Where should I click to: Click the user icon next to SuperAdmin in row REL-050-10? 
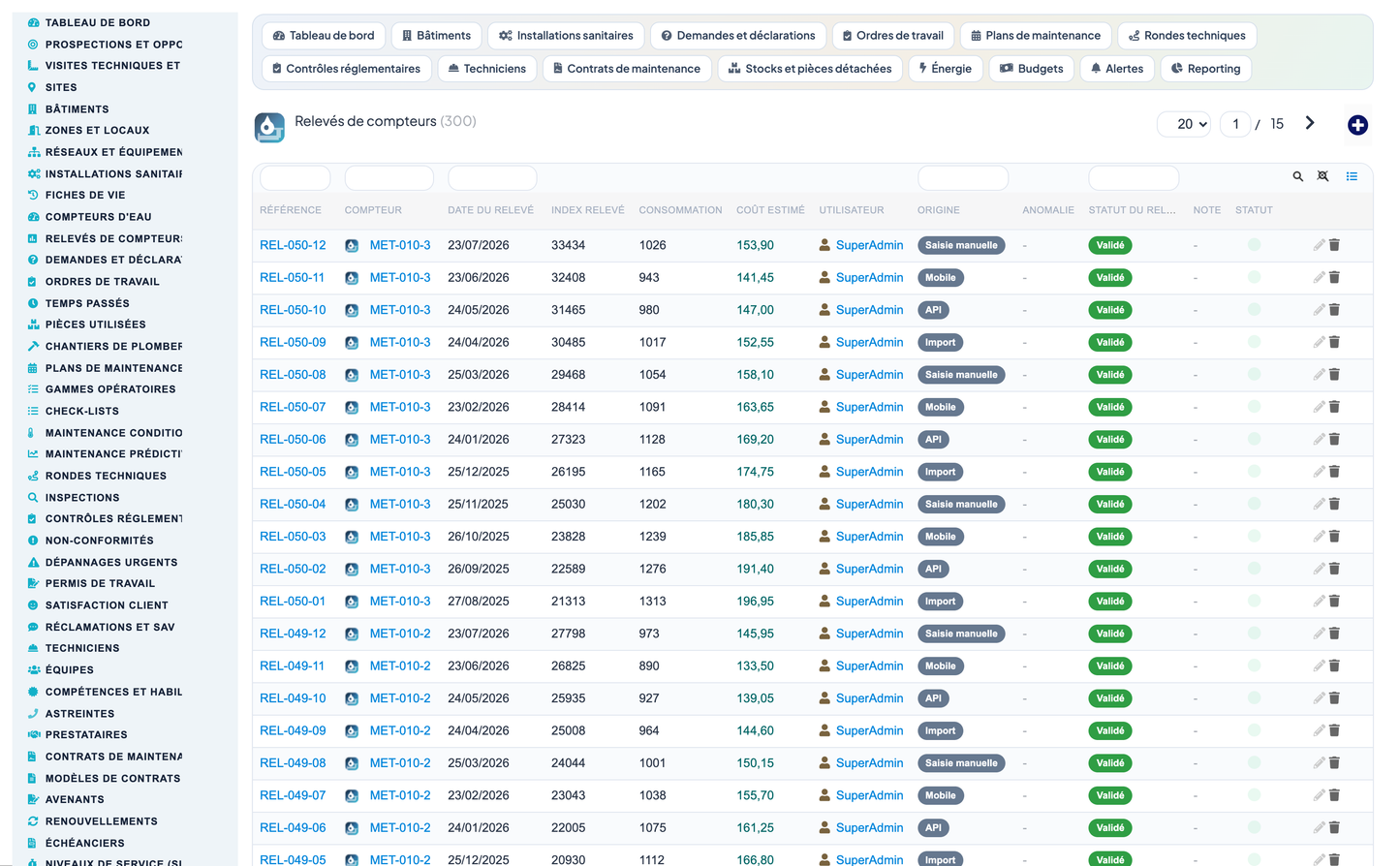coord(824,310)
